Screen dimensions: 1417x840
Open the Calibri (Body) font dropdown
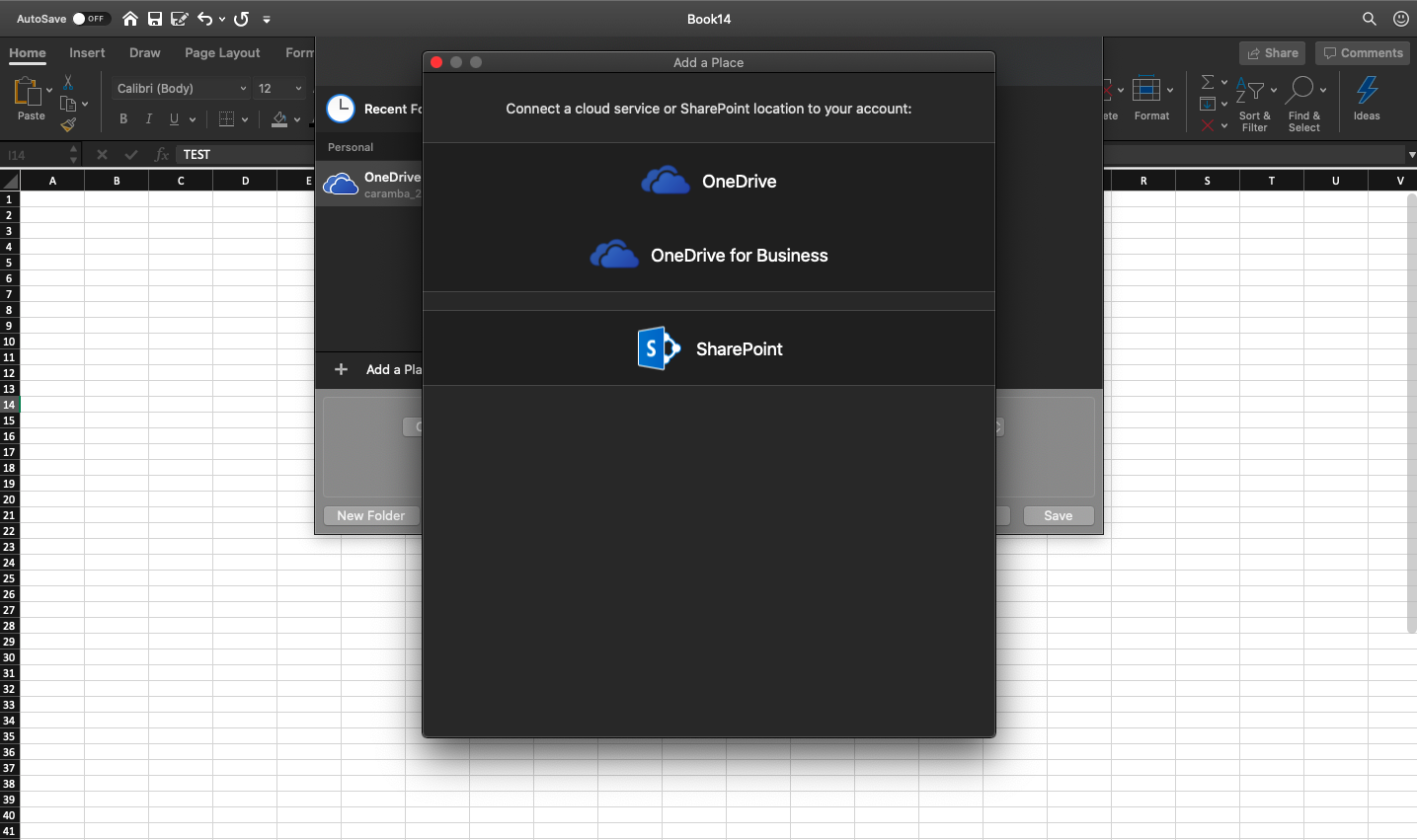181,89
